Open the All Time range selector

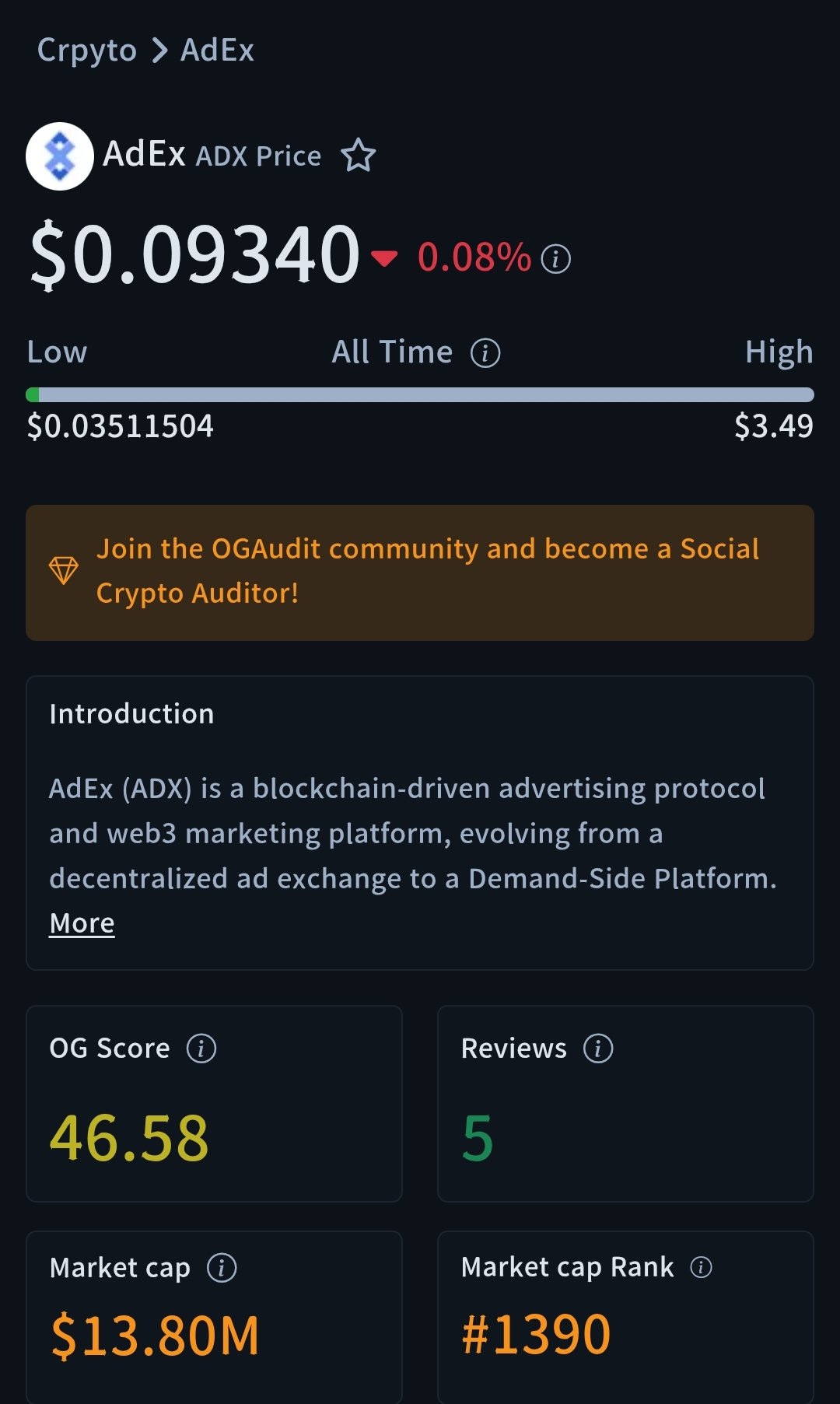(x=392, y=353)
